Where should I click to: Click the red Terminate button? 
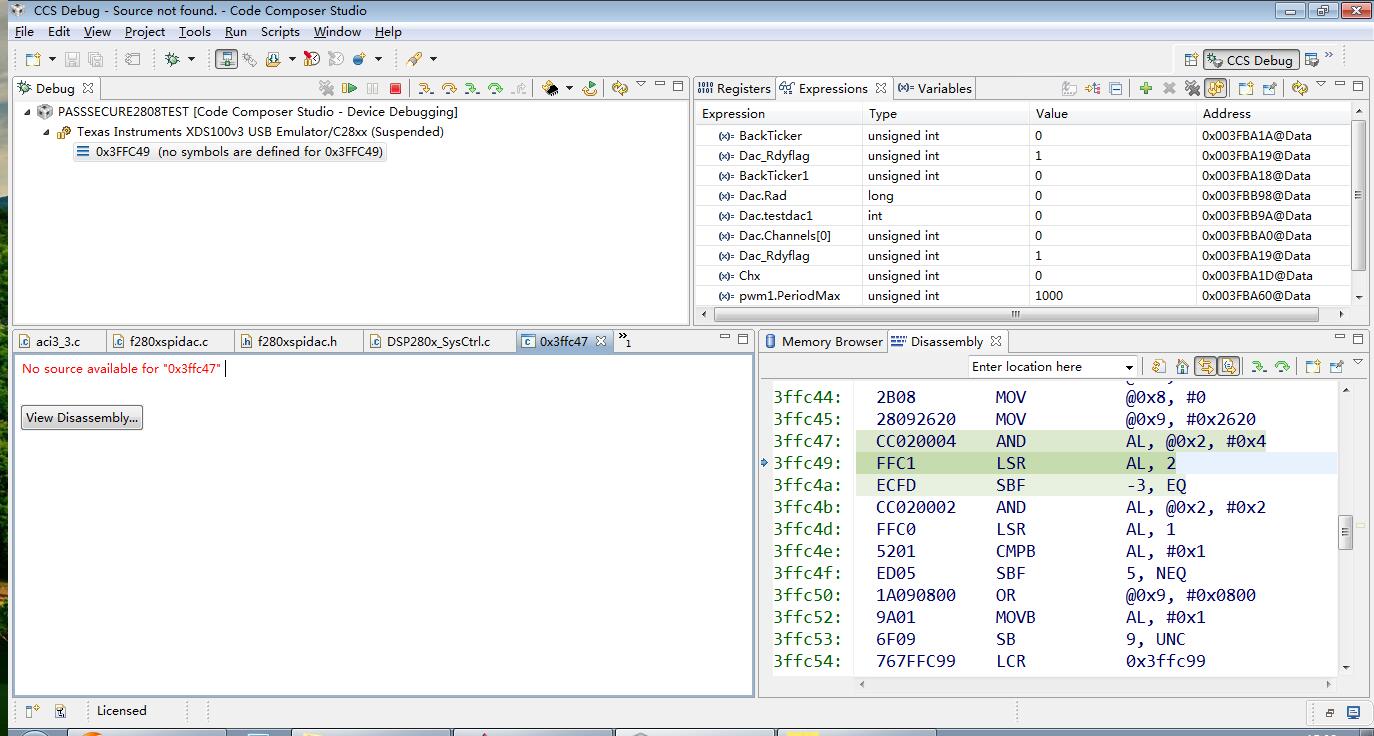point(395,88)
